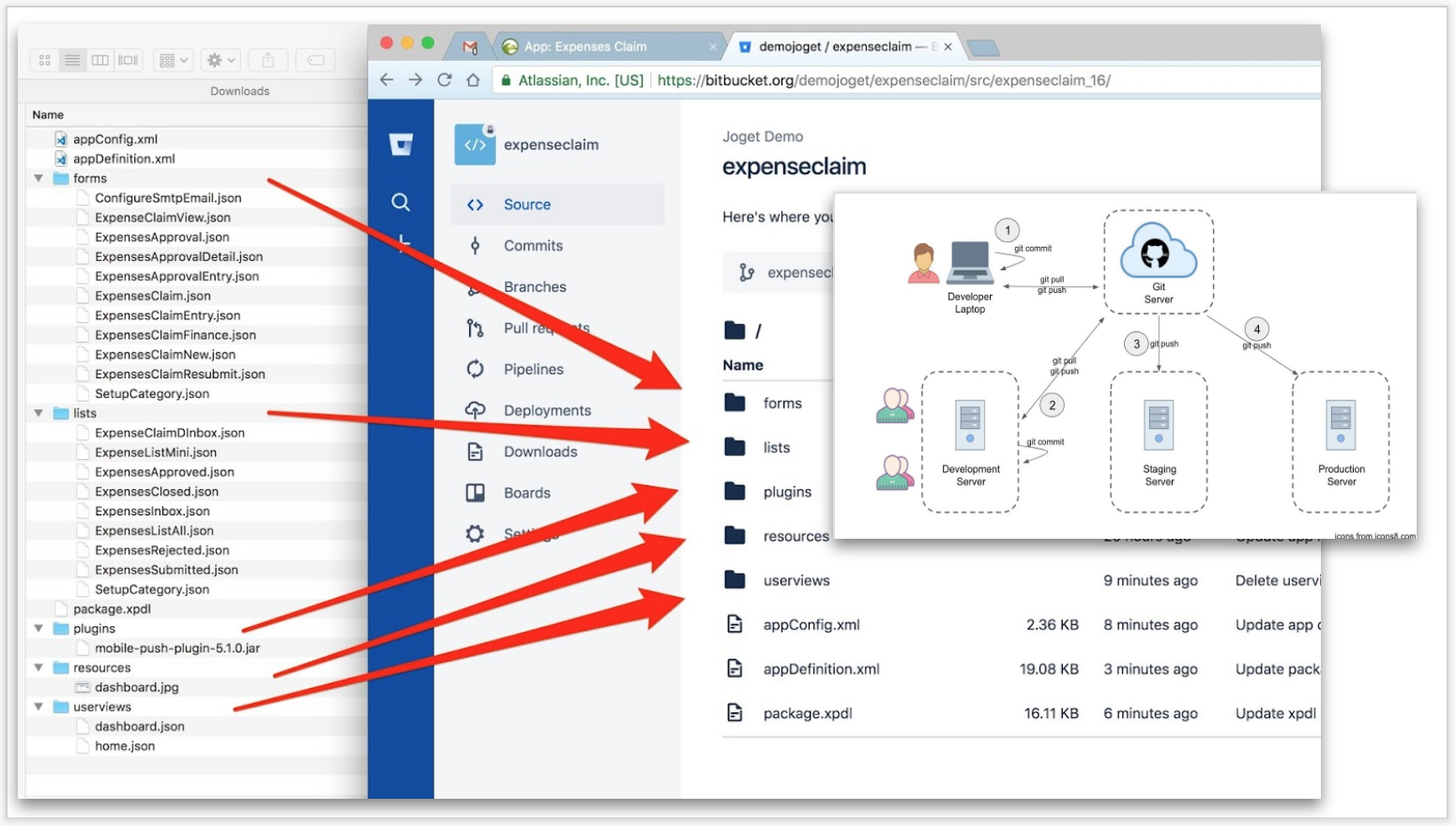Click the appConfig.xml file icon in Bitbucket
This screenshot has width=1456, height=826.
tap(735, 624)
